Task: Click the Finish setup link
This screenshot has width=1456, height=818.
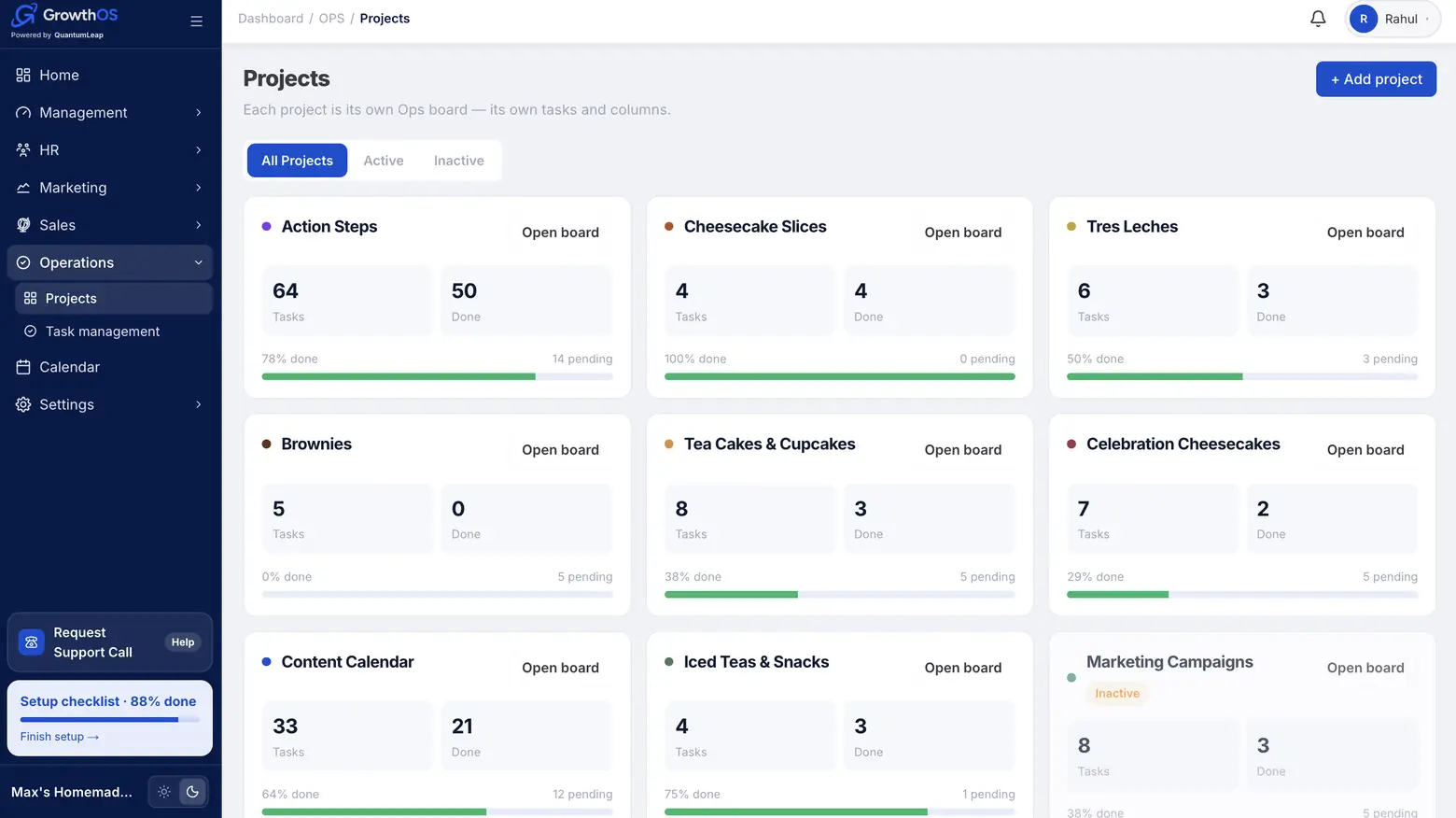Action: [x=60, y=737]
